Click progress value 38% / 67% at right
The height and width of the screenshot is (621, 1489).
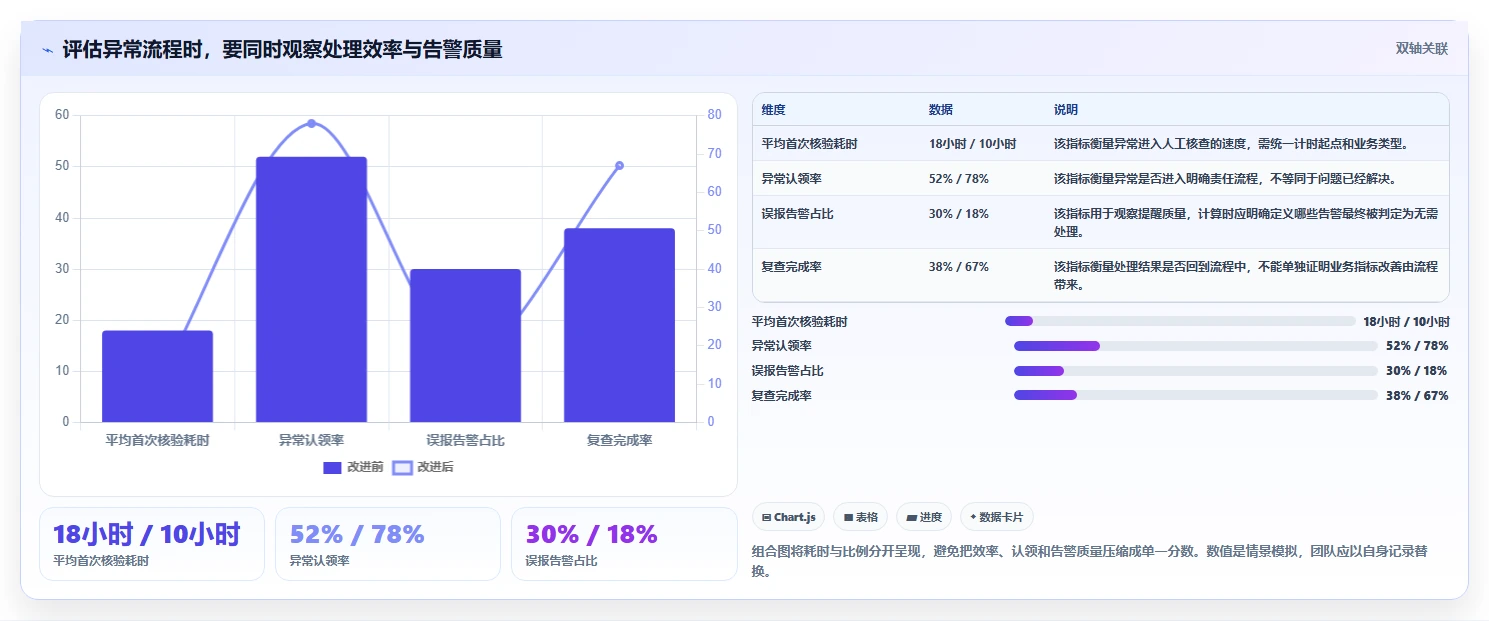coord(1417,395)
